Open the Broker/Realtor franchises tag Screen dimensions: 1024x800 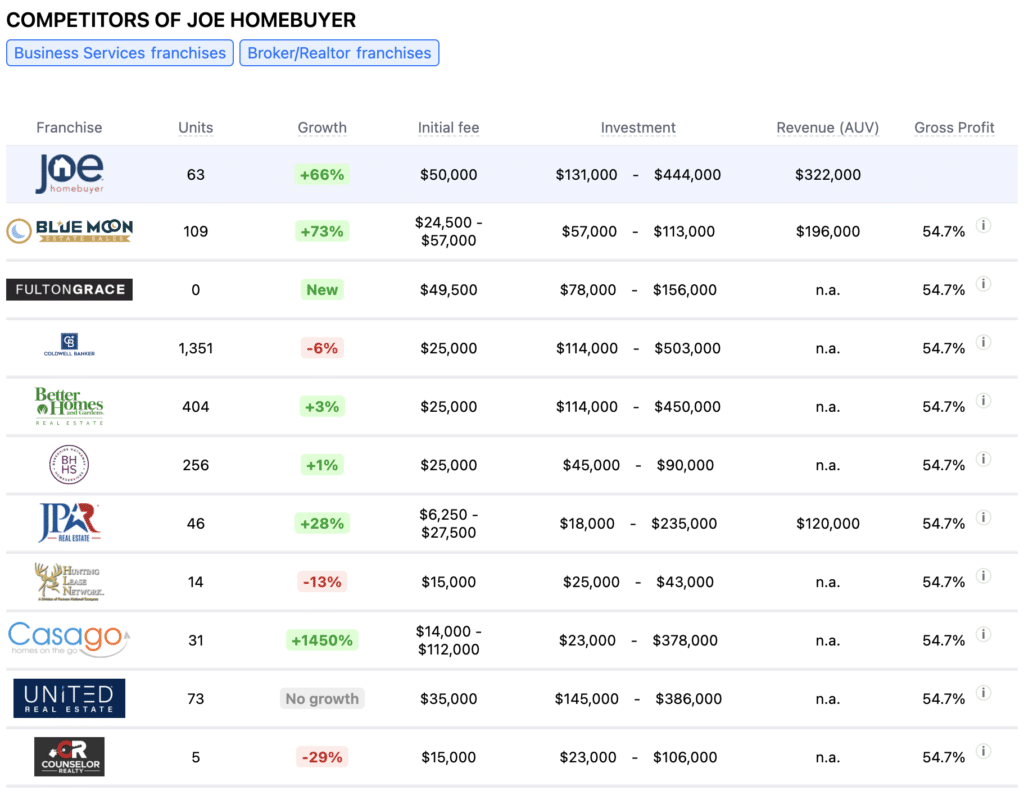coord(339,53)
